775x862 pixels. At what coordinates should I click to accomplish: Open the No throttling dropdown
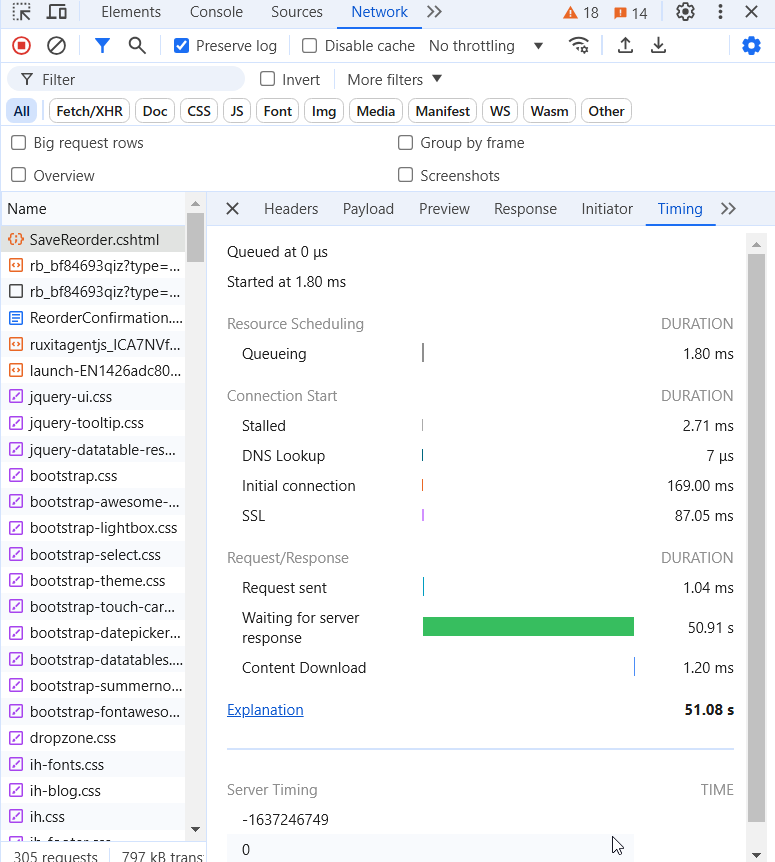[x=486, y=46]
